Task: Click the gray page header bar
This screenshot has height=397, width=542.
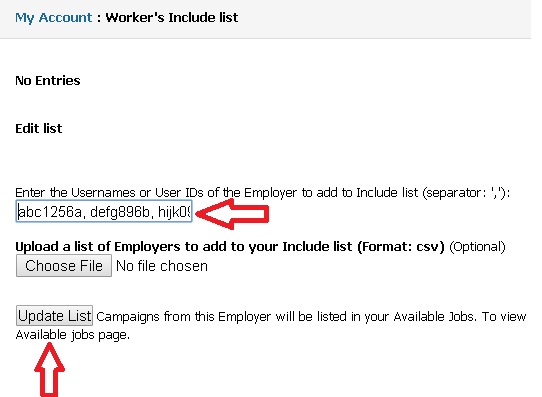Action: (265, 19)
